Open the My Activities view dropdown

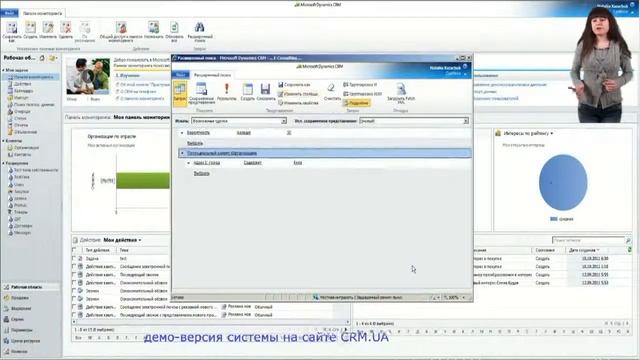(x=140, y=240)
